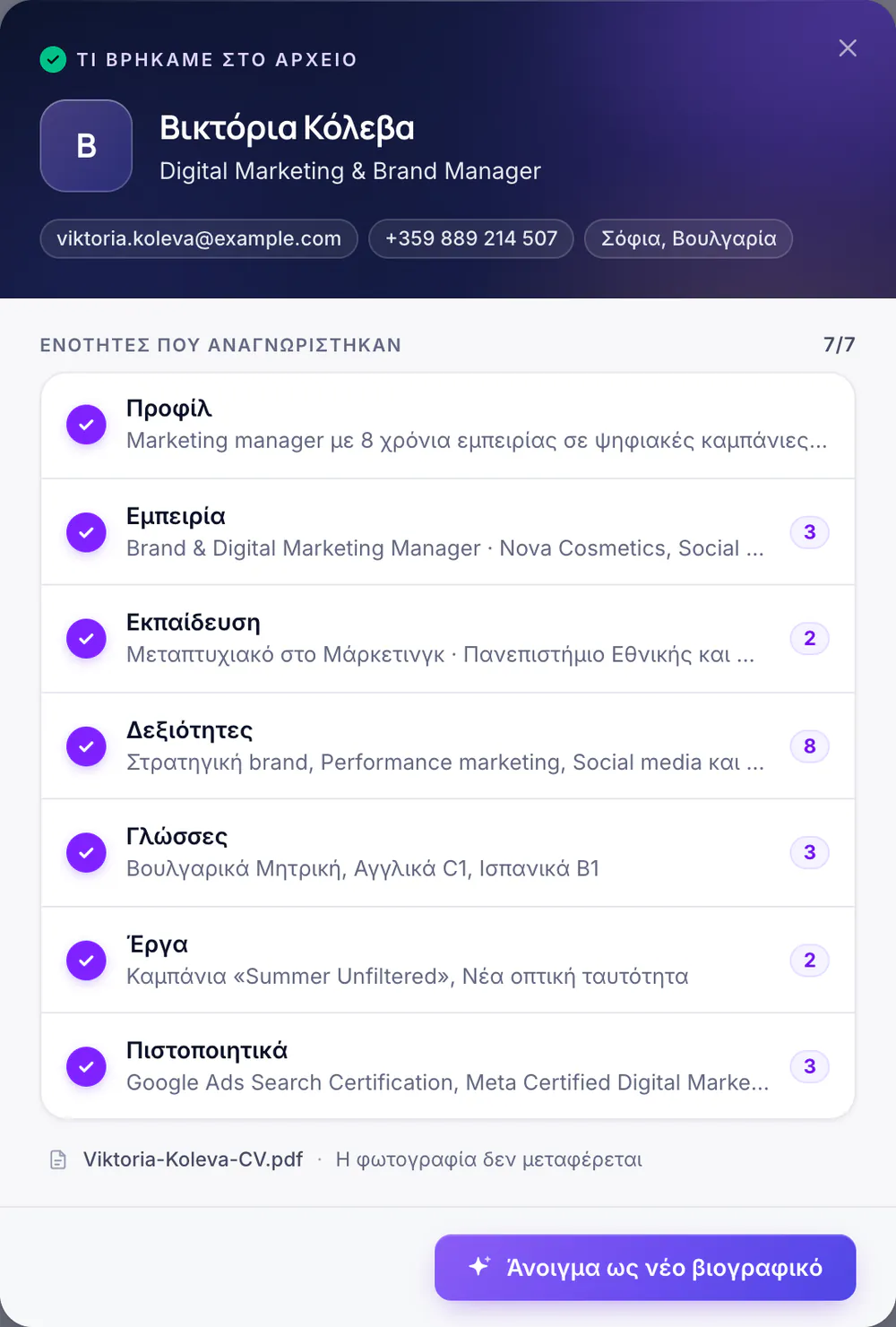
Task: Click the count badge 2 on Εκπαίδευση row
Action: tap(810, 639)
